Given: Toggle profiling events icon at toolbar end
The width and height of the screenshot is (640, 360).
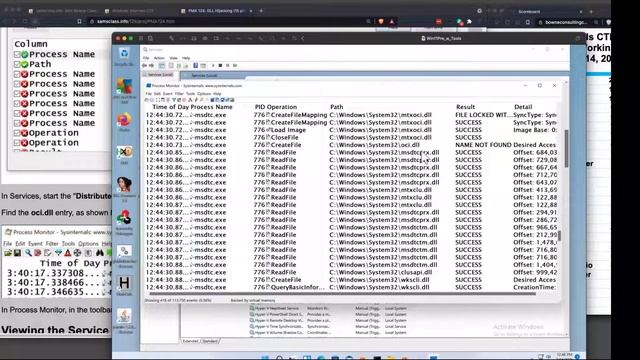Looking at the screenshot, I should (232, 100).
